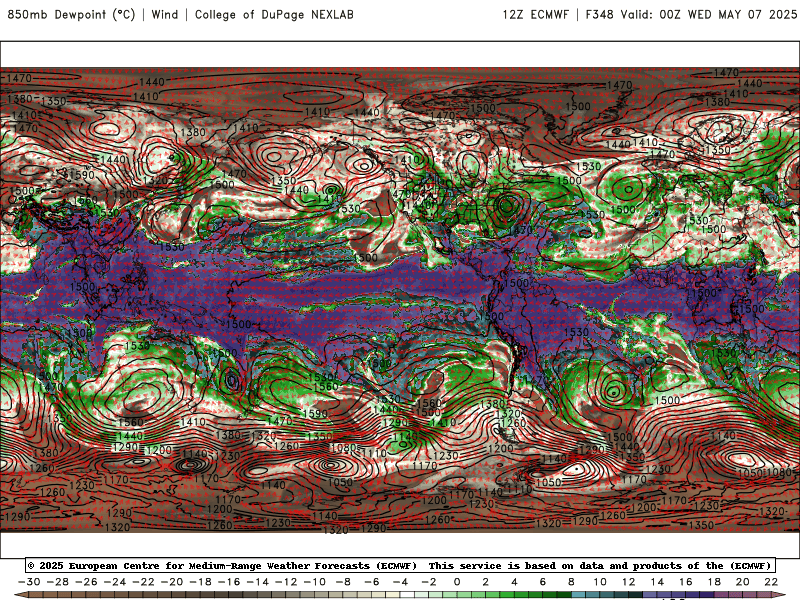Choose the -10 label on the color scale
The image size is (800, 600).
point(315,582)
